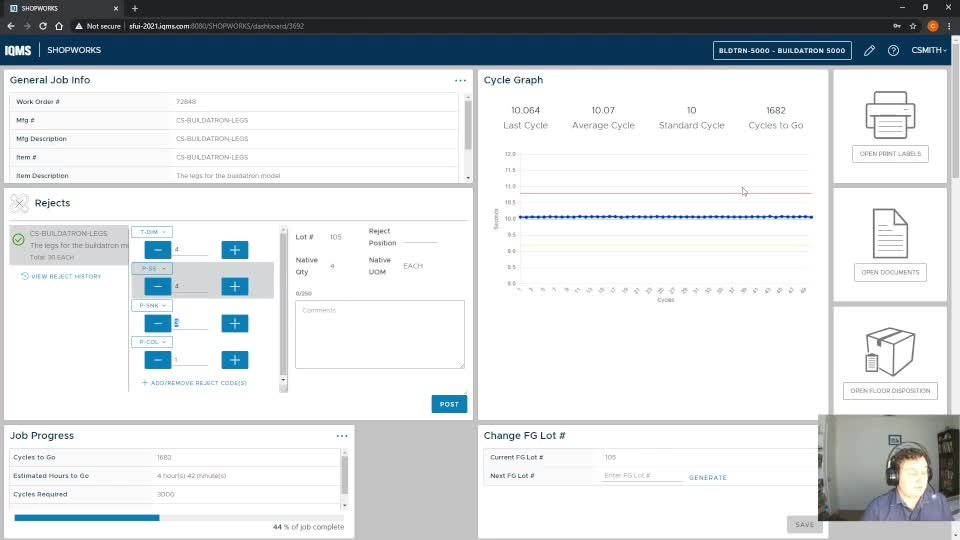Click Job Progress scrollbar

pyautogui.click(x=344, y=479)
